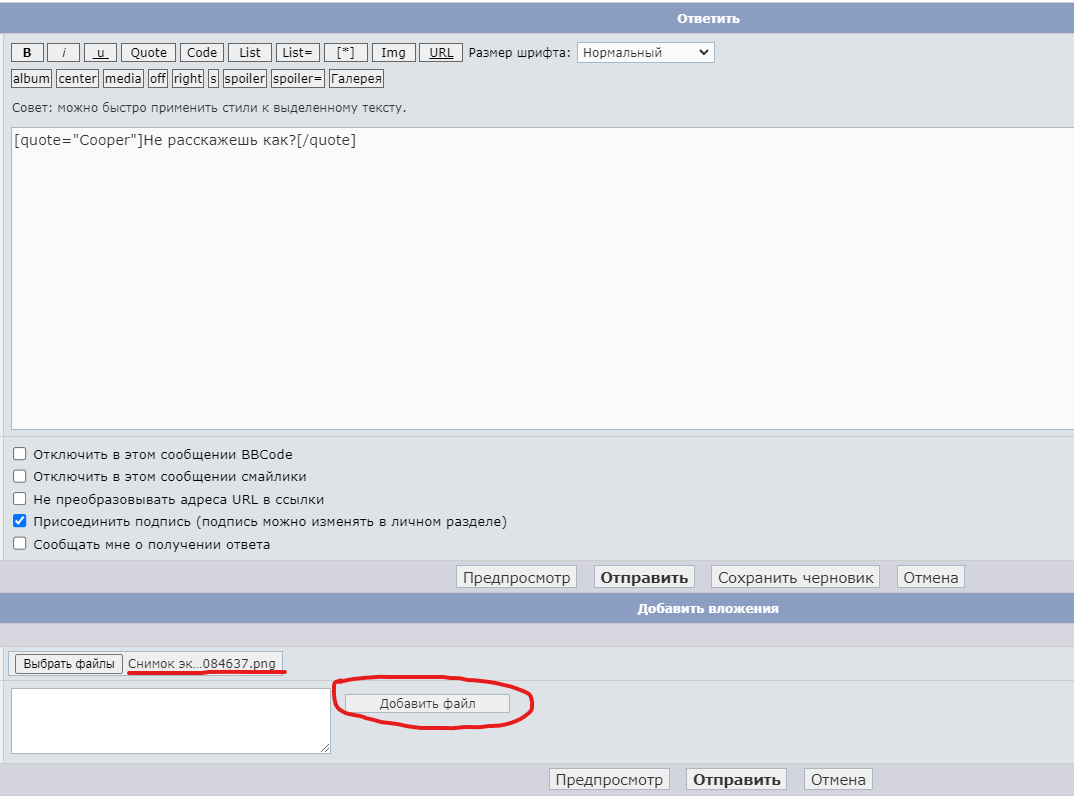The height and width of the screenshot is (802, 1074).
Task: Insert an image tag with Img button
Action: coord(393,53)
